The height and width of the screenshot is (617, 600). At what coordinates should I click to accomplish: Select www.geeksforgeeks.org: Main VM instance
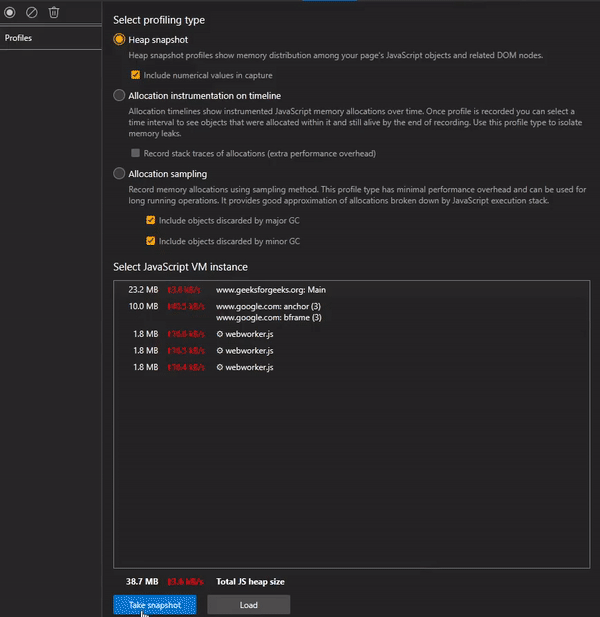(x=271, y=290)
